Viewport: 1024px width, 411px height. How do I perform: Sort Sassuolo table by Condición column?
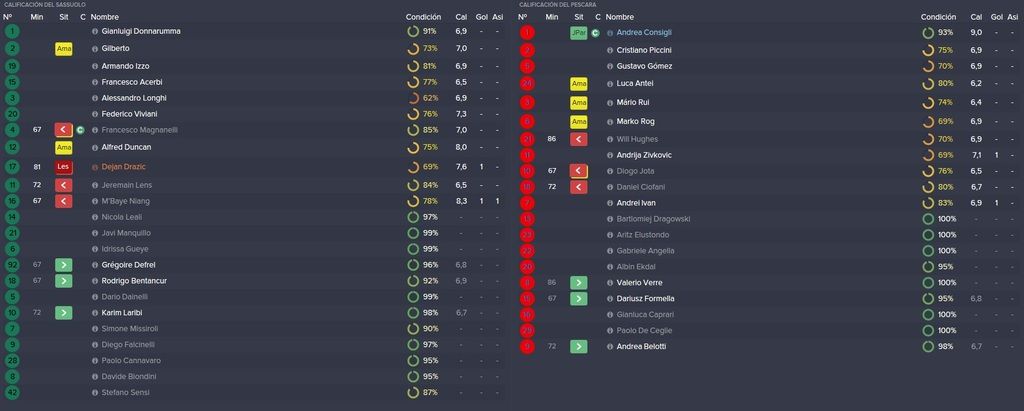423,17
